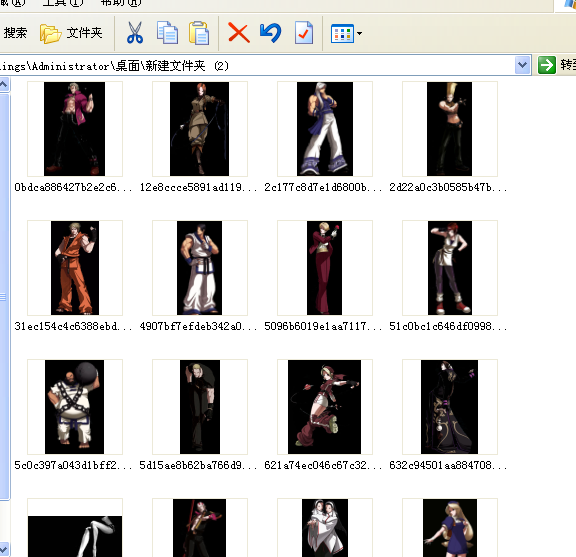576x557 pixels.
Task: Click file name 5096b6019e1aa7117...
Action: (x=323, y=326)
